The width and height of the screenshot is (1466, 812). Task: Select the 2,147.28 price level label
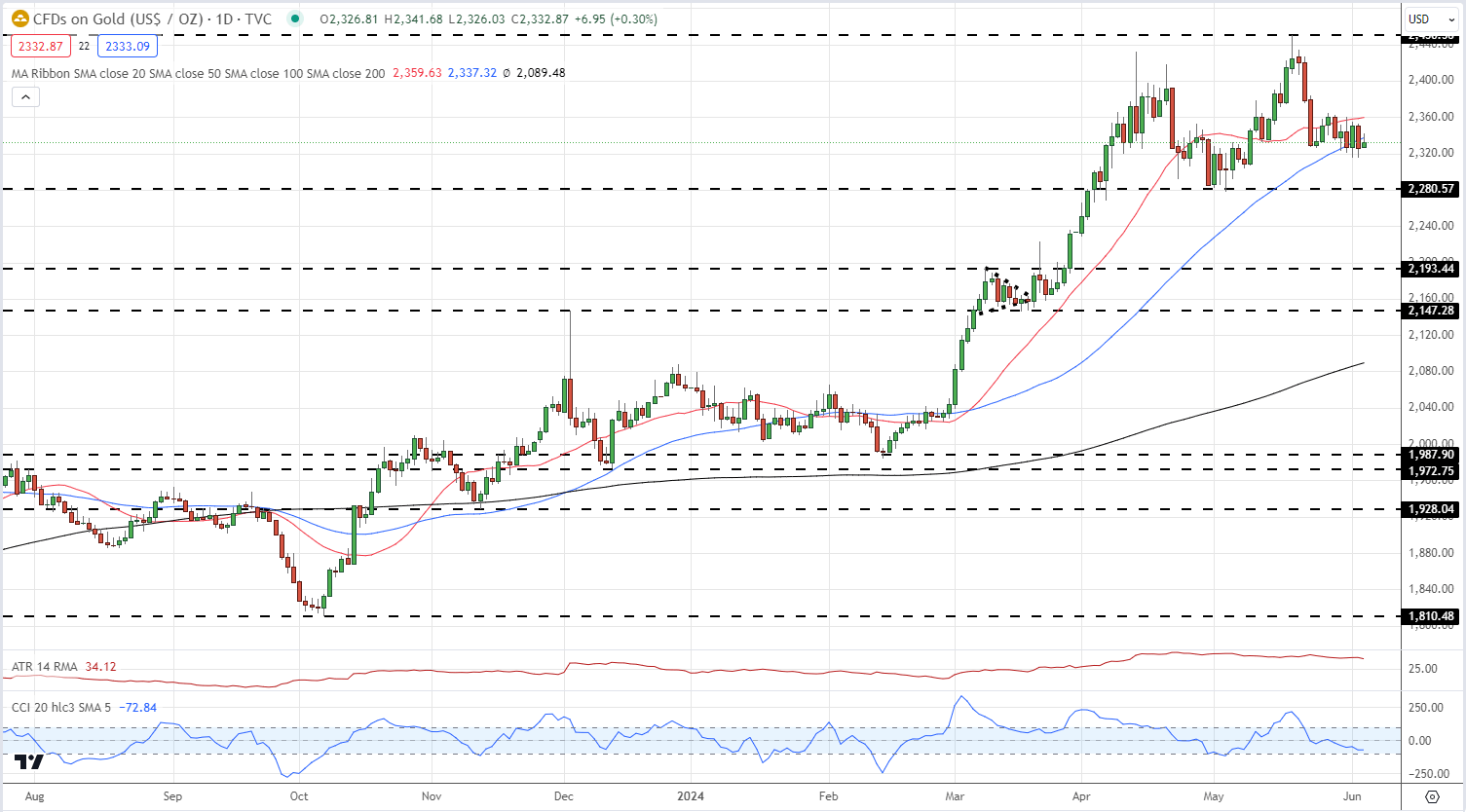(1430, 311)
